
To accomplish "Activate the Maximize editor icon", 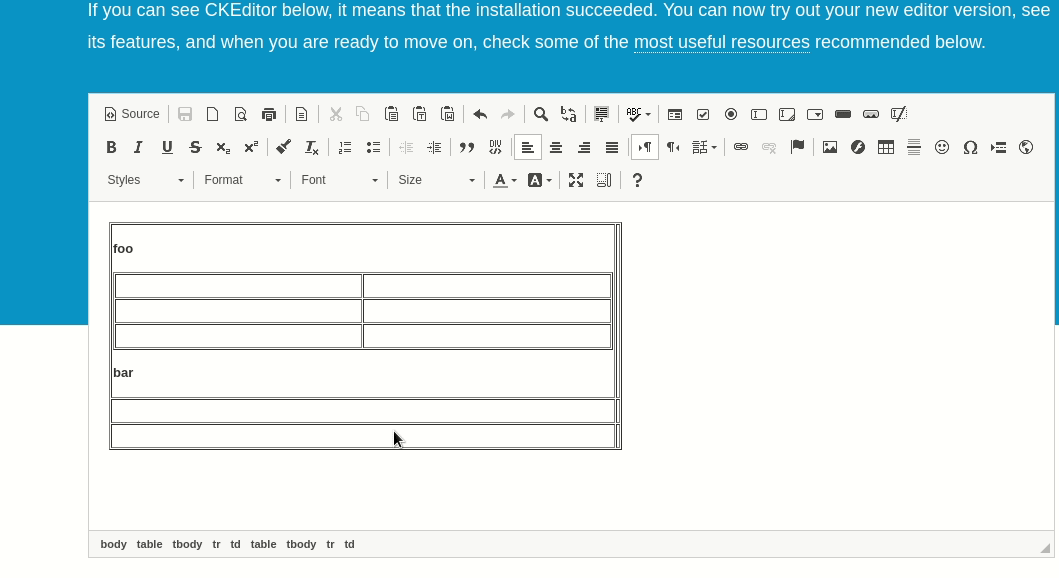I will tap(576, 180).
